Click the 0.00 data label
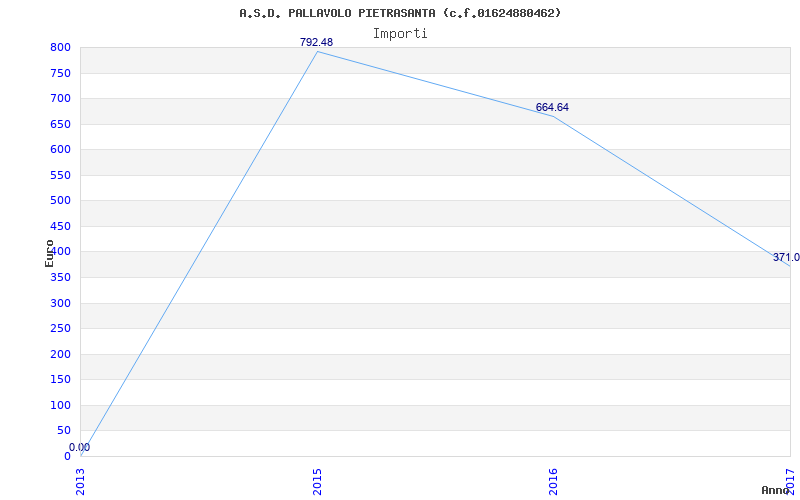The height and width of the screenshot is (500, 800). click(x=80, y=447)
